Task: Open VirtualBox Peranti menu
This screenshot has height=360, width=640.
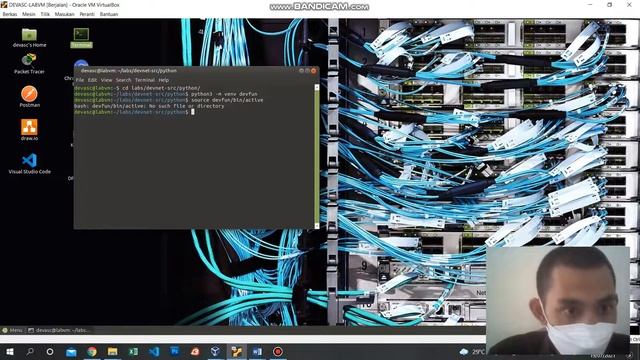Action: click(87, 14)
